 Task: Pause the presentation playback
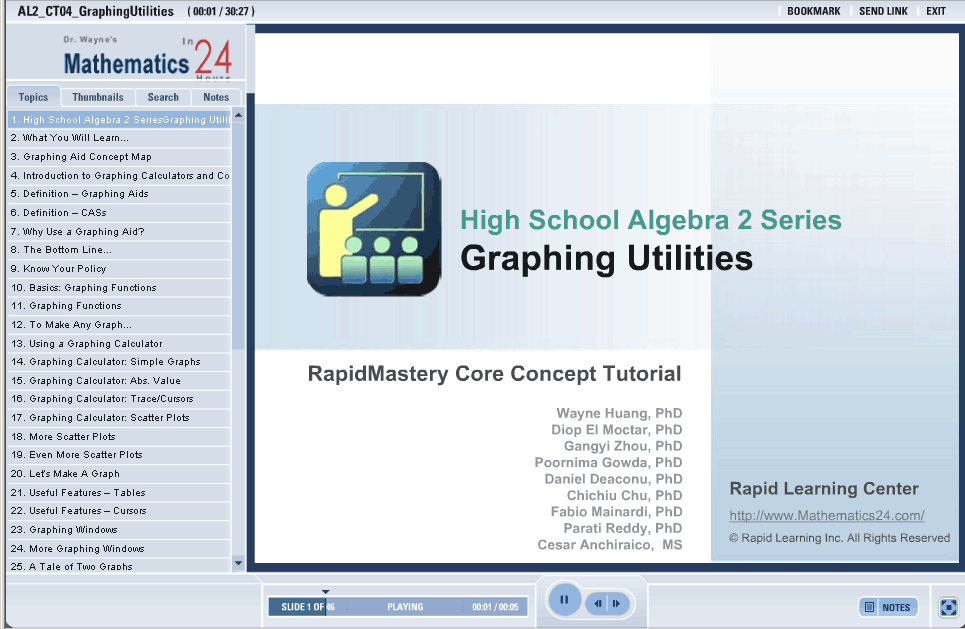click(564, 600)
